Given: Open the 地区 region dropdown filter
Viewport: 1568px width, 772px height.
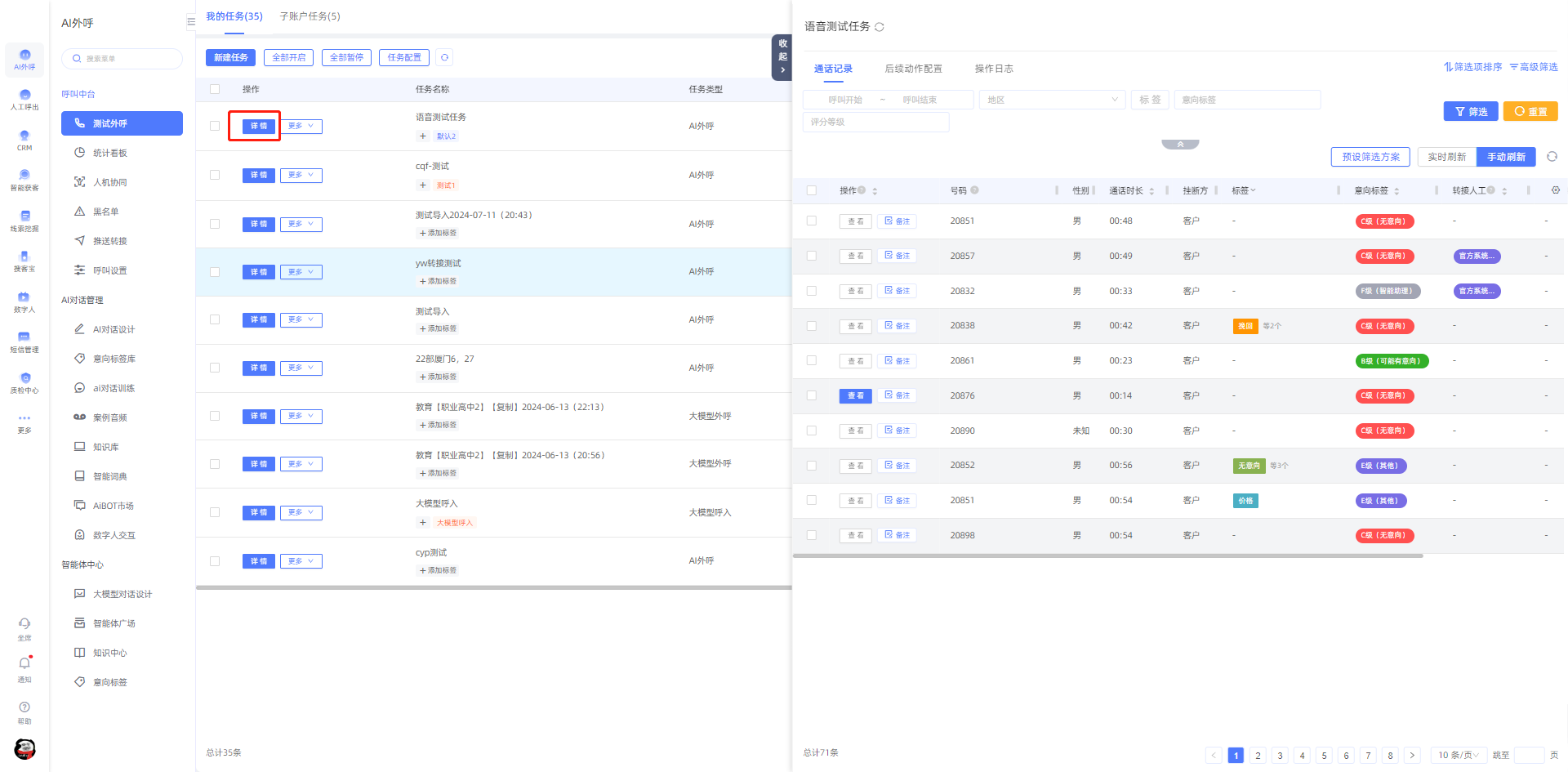Looking at the screenshot, I should tap(1053, 100).
